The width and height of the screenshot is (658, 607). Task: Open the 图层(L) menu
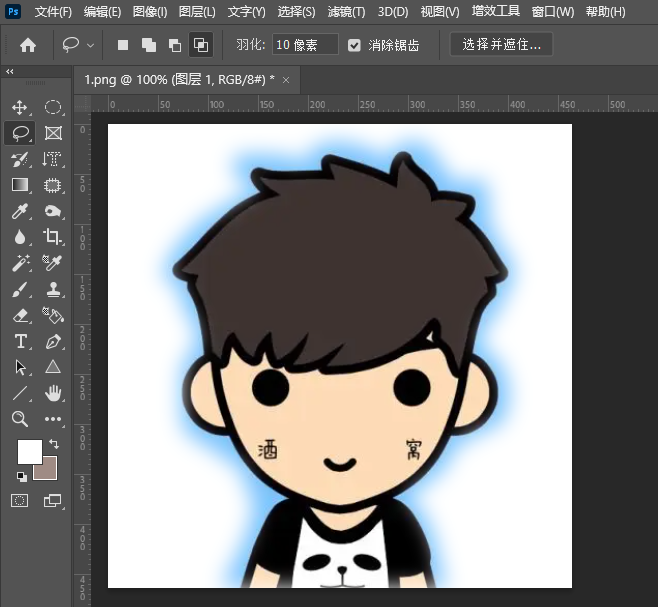(x=197, y=11)
